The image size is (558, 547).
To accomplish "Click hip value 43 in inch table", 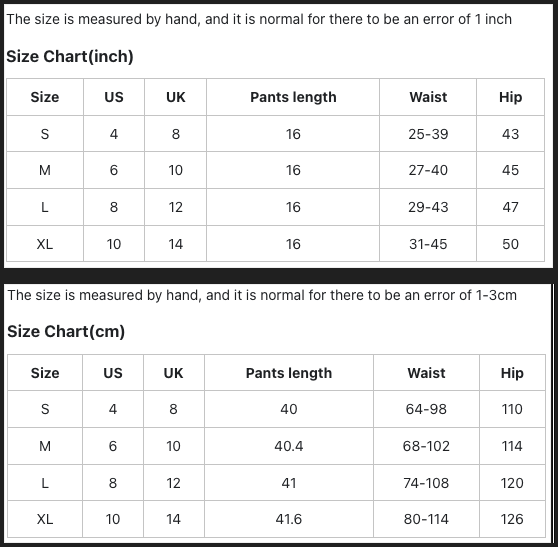I will 510,134.
